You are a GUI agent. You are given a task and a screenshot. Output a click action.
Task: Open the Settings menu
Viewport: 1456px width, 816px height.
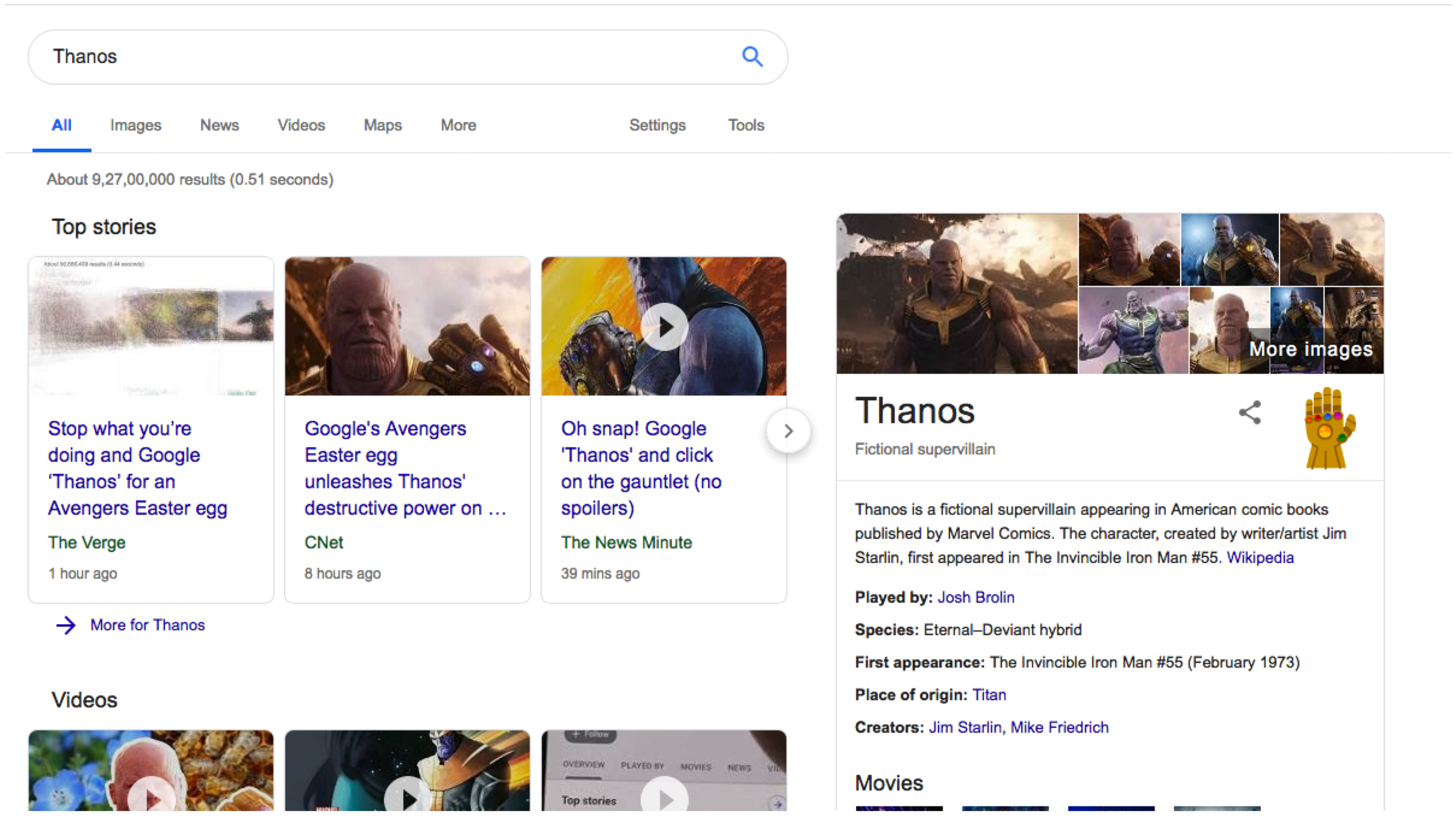(657, 126)
